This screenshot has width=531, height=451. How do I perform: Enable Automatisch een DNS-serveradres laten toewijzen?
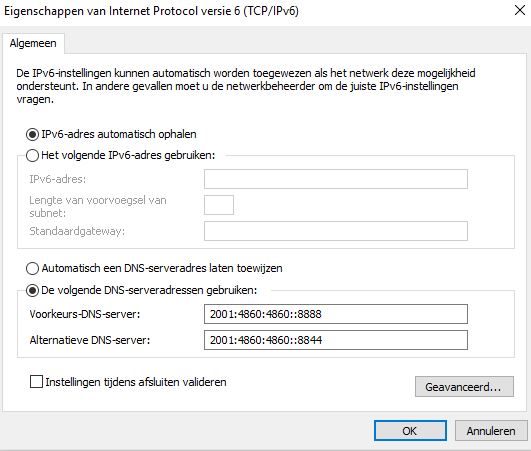coord(33,269)
